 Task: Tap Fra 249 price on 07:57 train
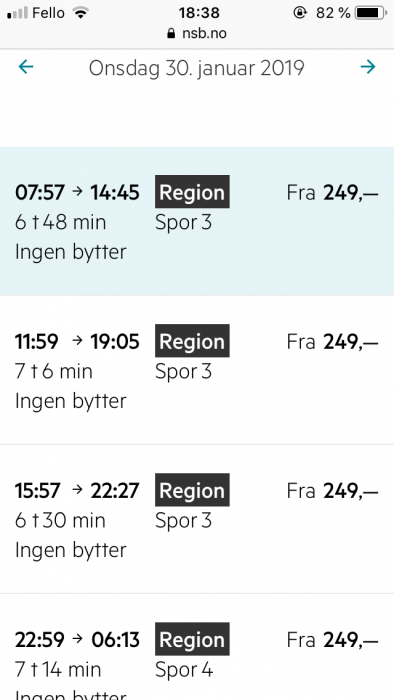click(332, 193)
